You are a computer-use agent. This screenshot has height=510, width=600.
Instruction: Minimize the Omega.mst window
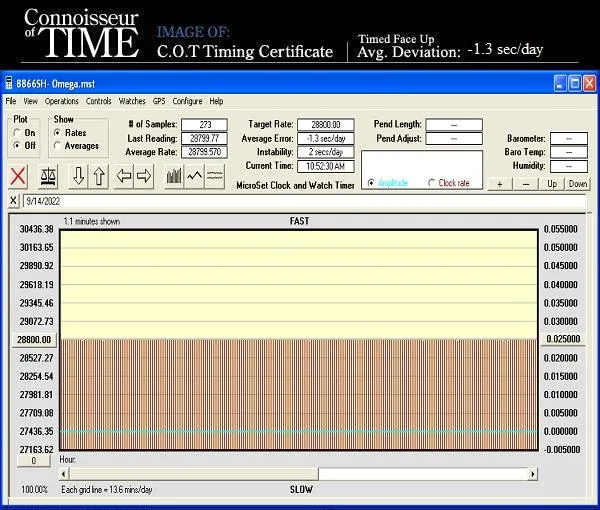tap(560, 83)
